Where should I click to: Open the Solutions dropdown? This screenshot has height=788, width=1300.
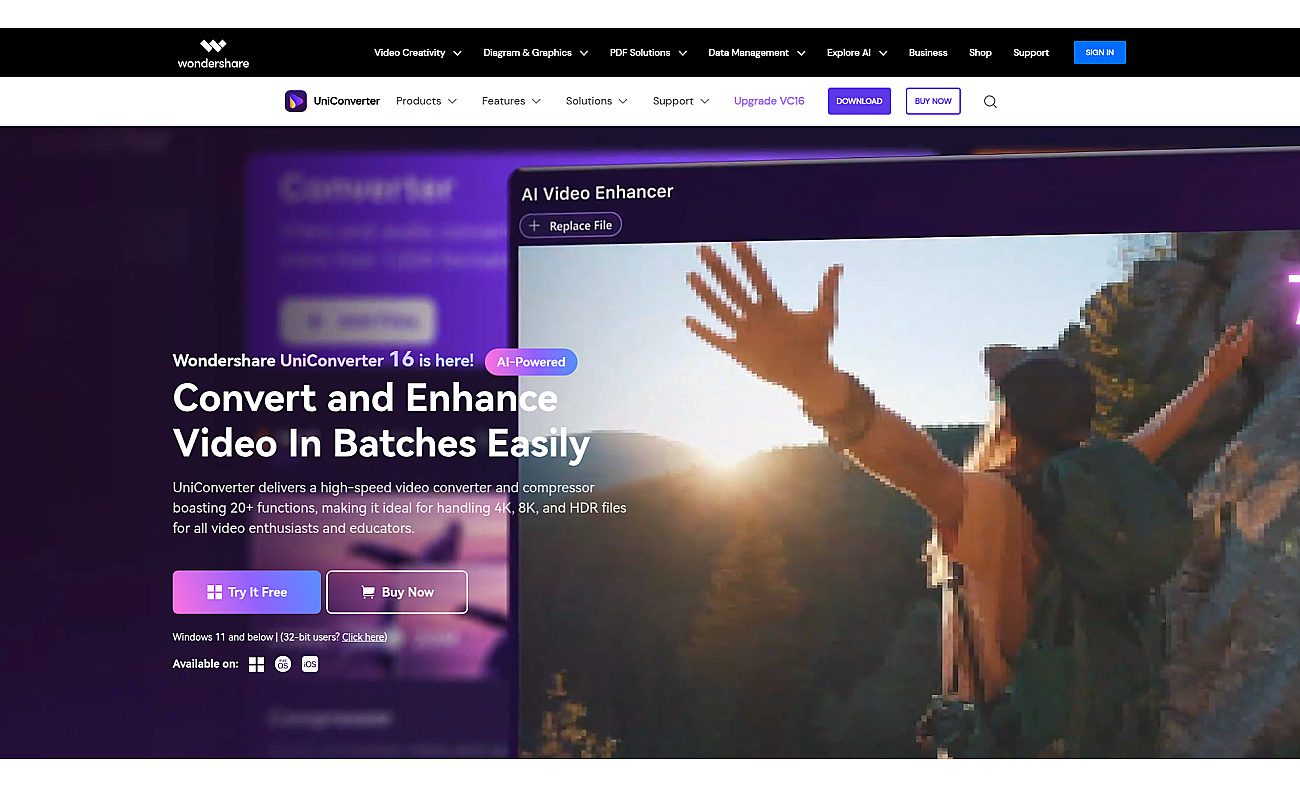[x=597, y=101]
